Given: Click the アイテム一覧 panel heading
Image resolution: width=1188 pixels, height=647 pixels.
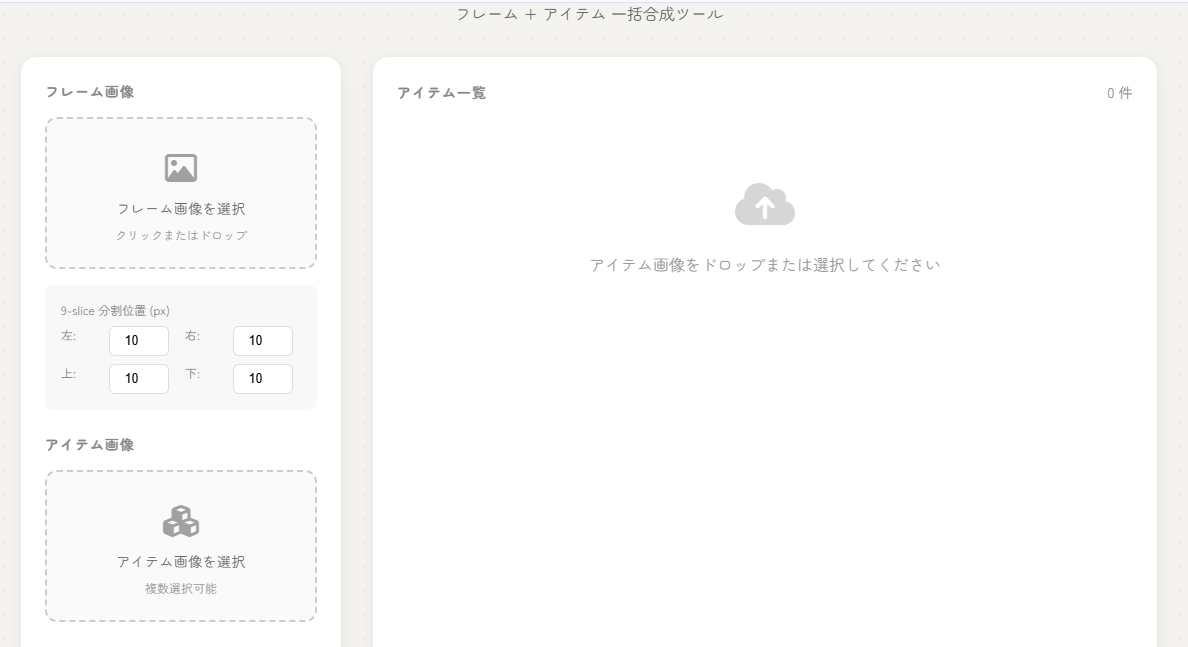Looking at the screenshot, I should pyautogui.click(x=441, y=93).
